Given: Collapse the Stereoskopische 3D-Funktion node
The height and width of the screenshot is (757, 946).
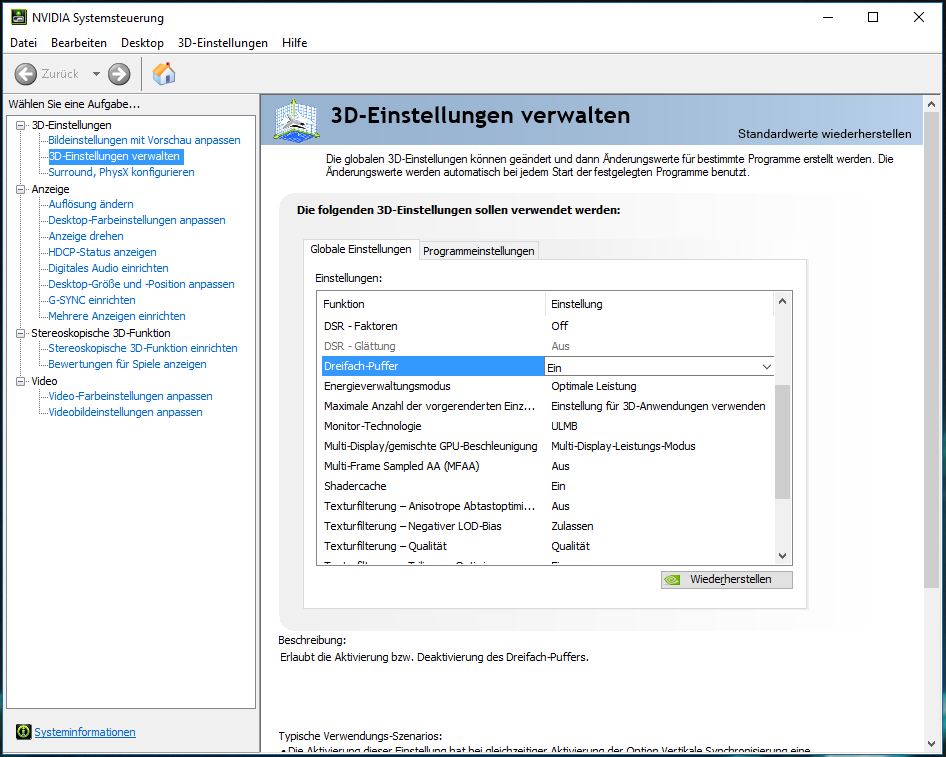Looking at the screenshot, I should point(21,333).
